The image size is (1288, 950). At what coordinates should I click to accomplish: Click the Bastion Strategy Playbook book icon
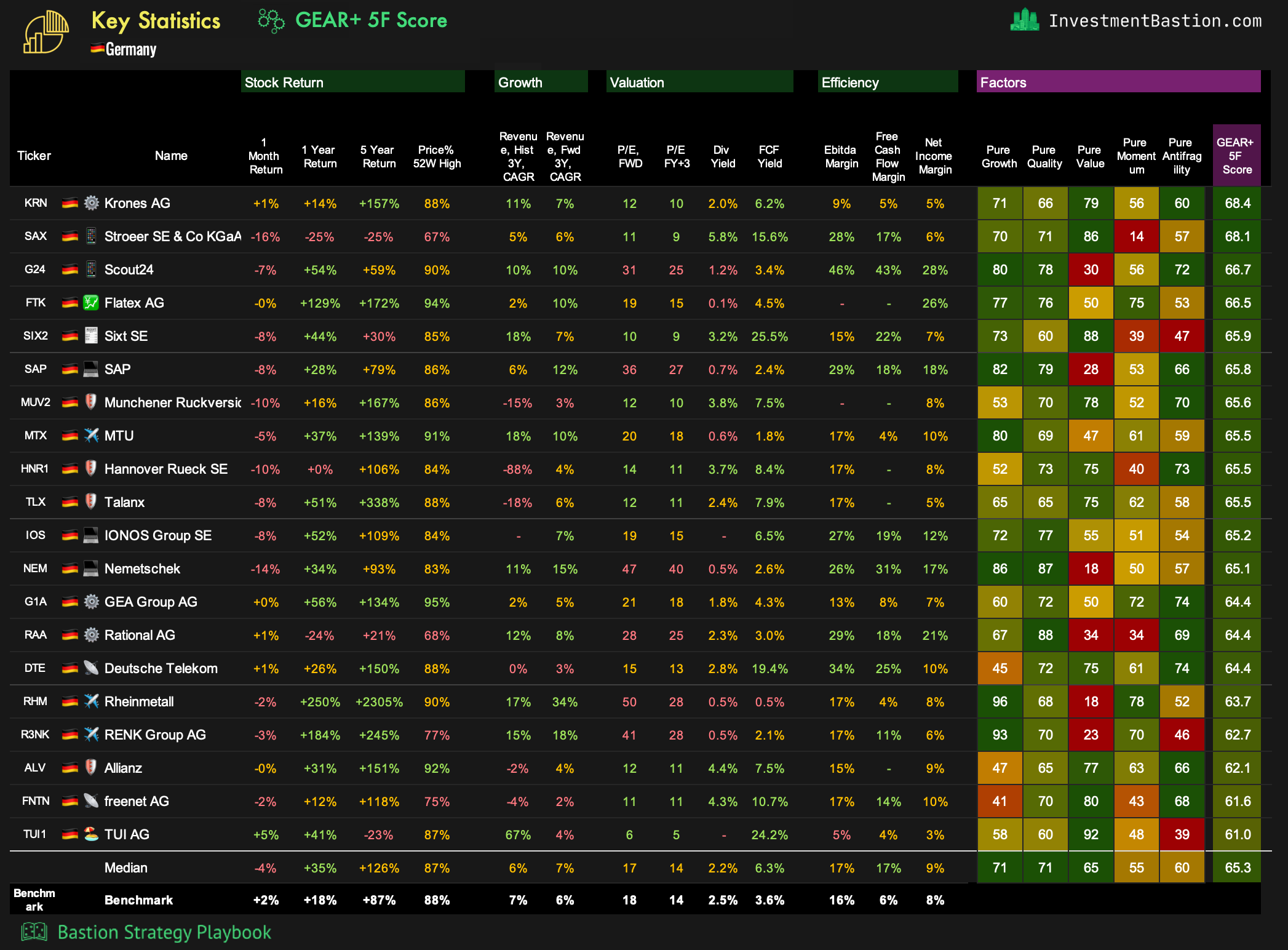pyautogui.click(x=34, y=932)
